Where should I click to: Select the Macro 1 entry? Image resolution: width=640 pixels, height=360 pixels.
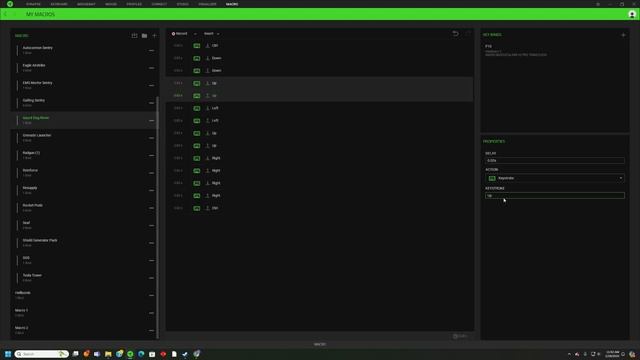click(x=84, y=313)
